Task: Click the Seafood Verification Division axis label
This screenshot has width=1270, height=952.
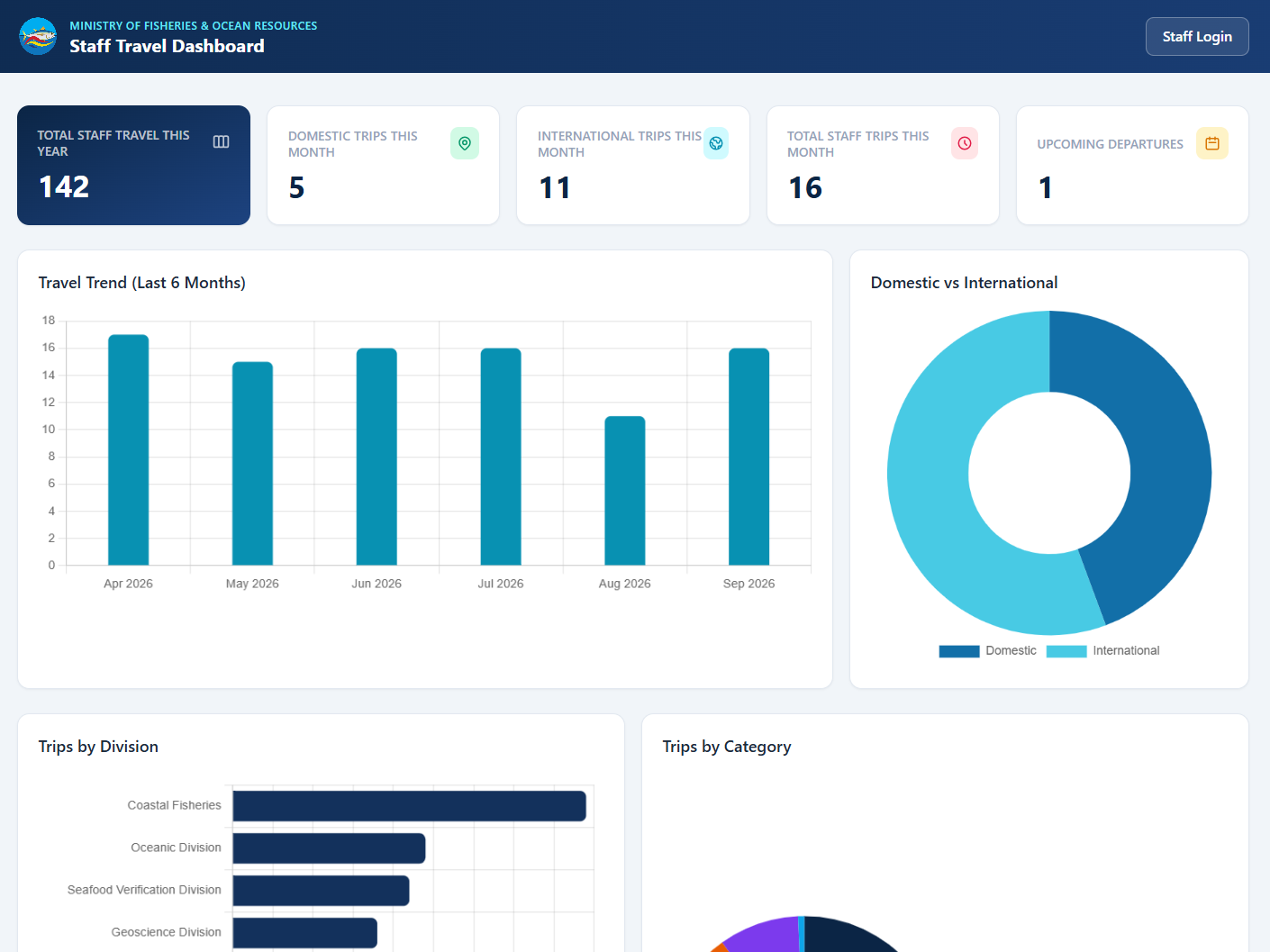Action: click(144, 890)
